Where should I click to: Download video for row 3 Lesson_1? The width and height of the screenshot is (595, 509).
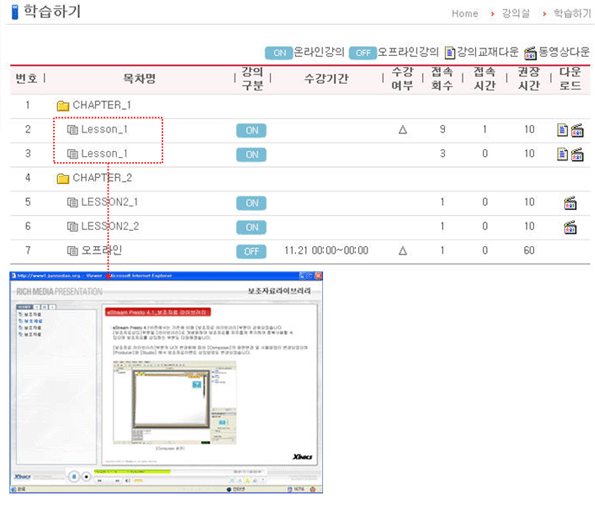577,154
